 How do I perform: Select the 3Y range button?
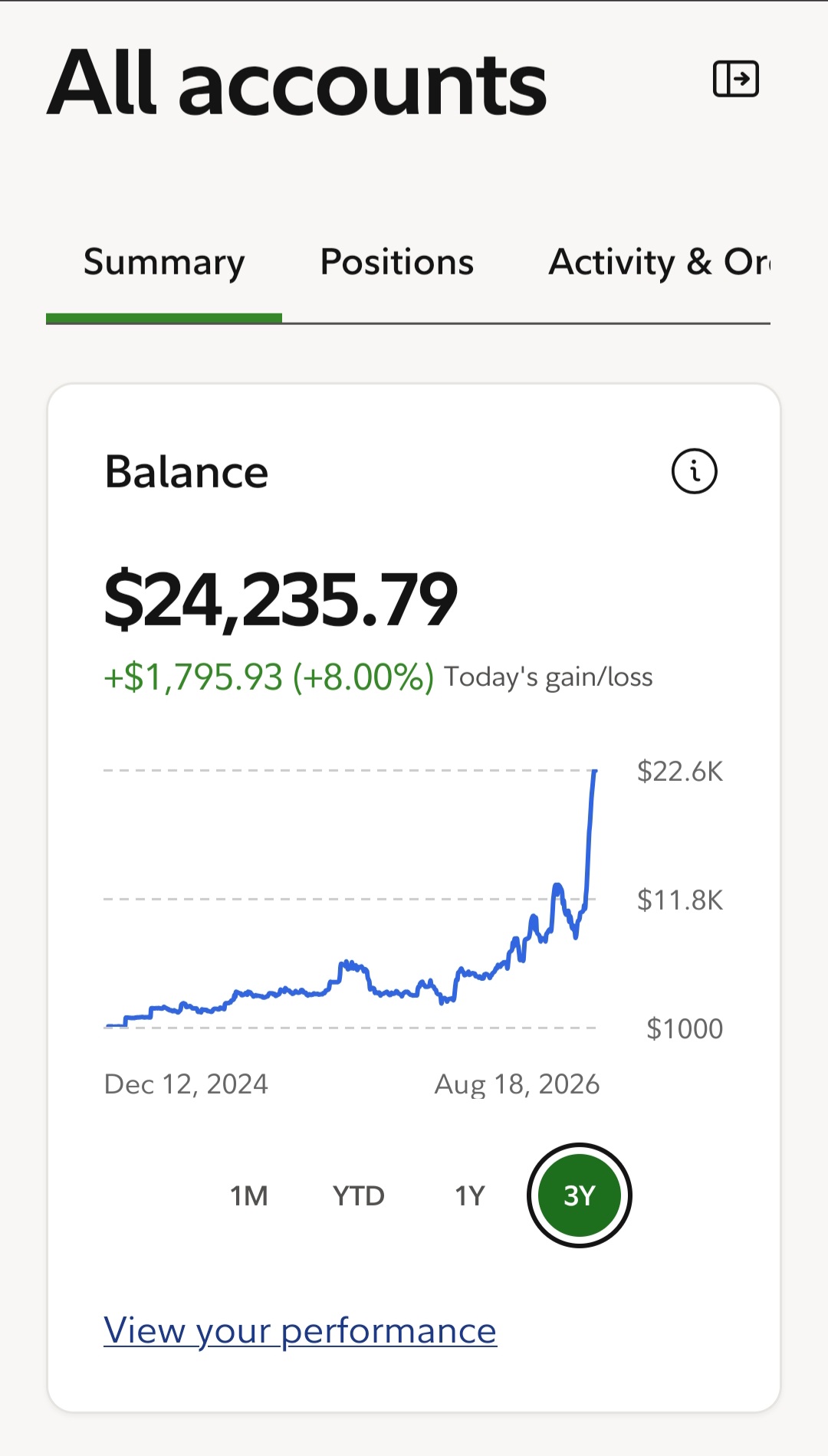[580, 1195]
